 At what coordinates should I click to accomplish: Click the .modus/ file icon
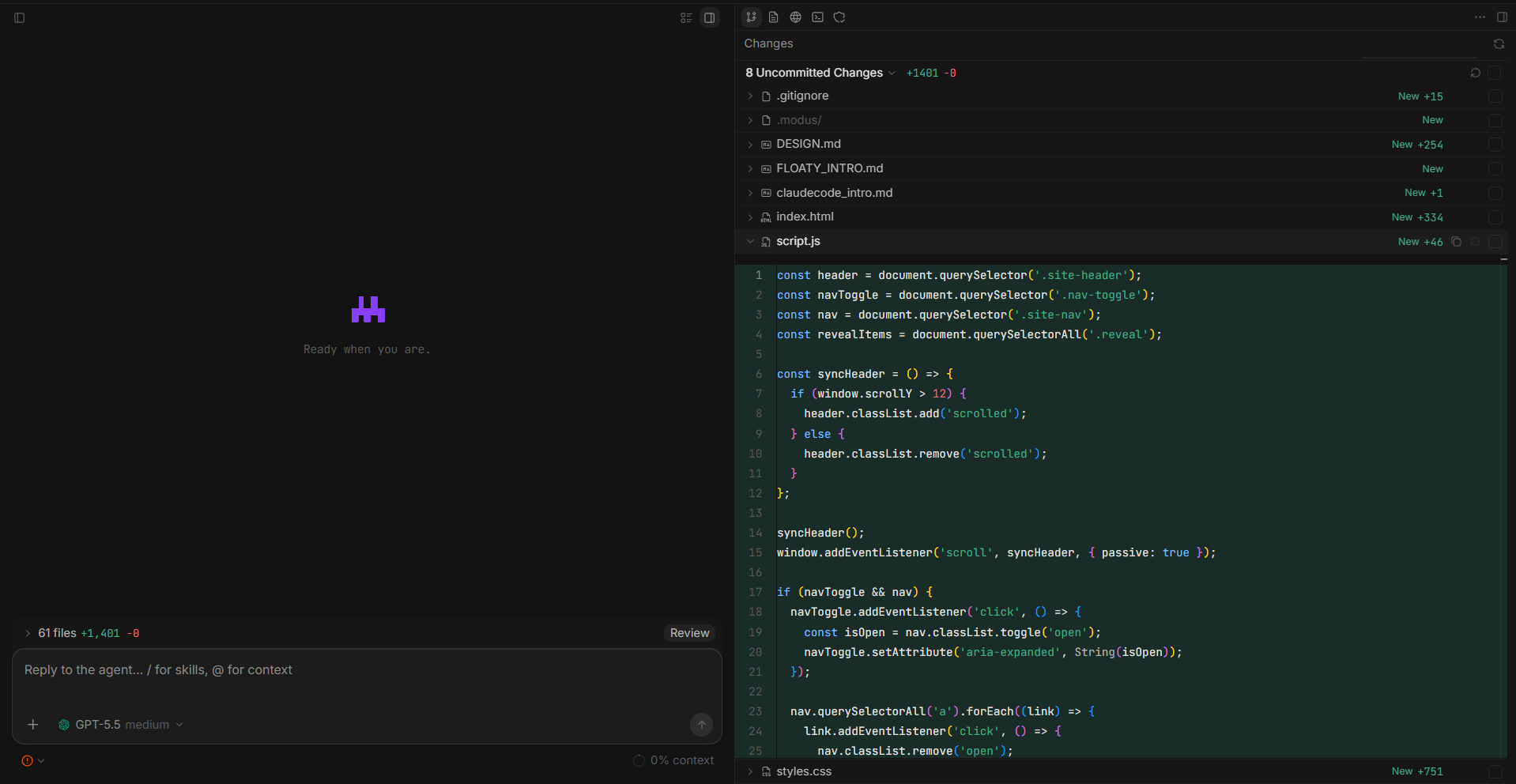[766, 120]
